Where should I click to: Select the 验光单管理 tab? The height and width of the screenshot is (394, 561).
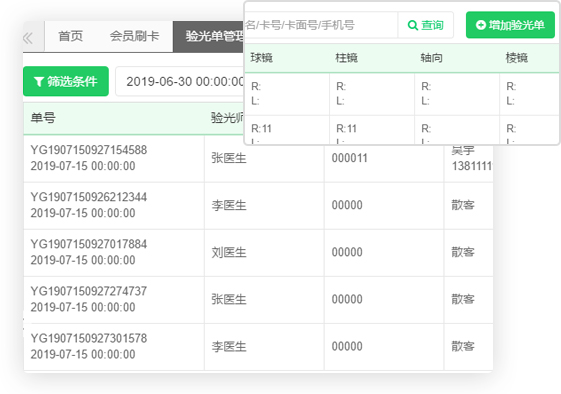tap(209, 36)
